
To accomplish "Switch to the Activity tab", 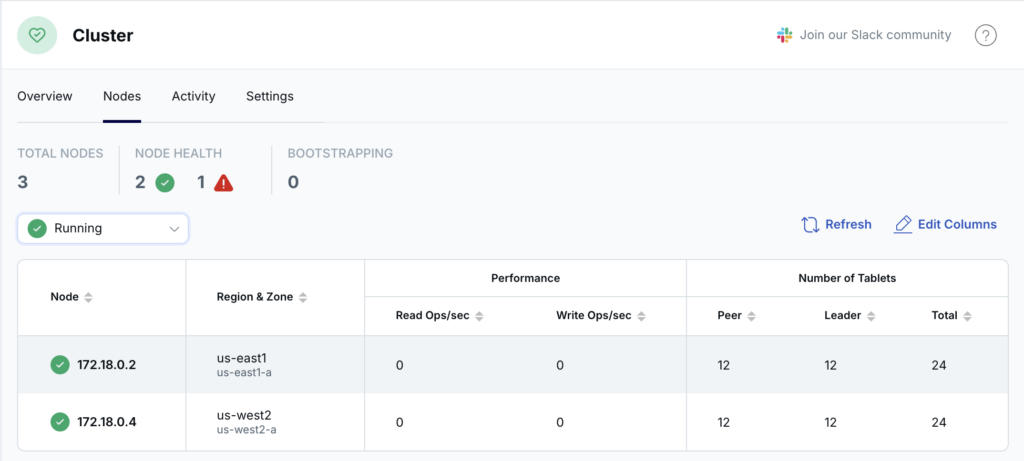I will pos(193,96).
